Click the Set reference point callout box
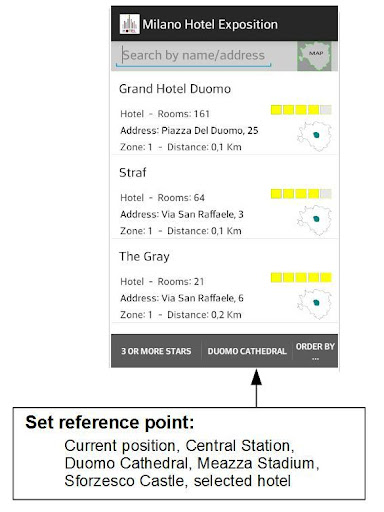The height and width of the screenshot is (512, 384). [x=189, y=453]
